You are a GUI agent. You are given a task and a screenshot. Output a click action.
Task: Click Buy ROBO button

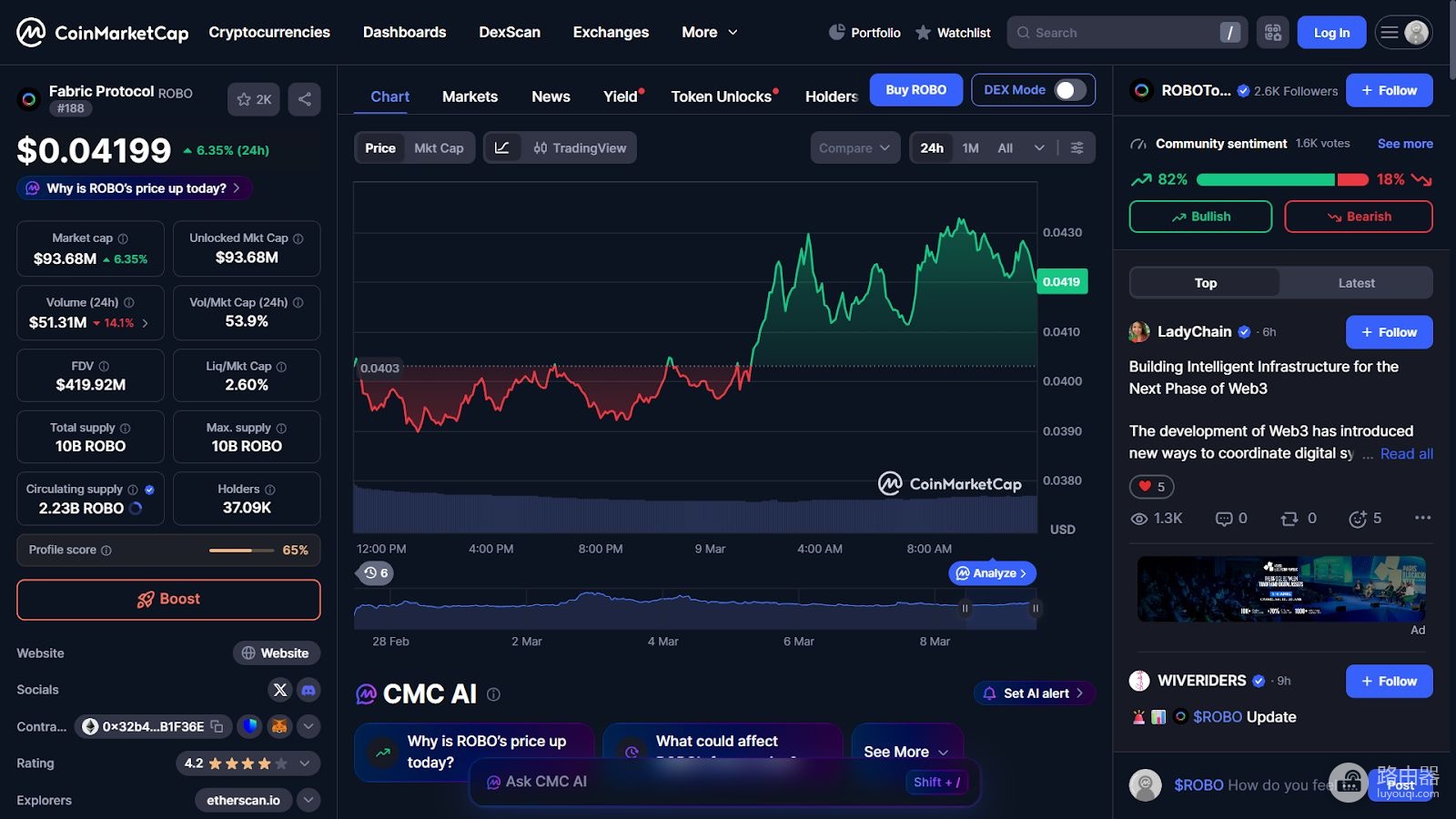point(915,90)
